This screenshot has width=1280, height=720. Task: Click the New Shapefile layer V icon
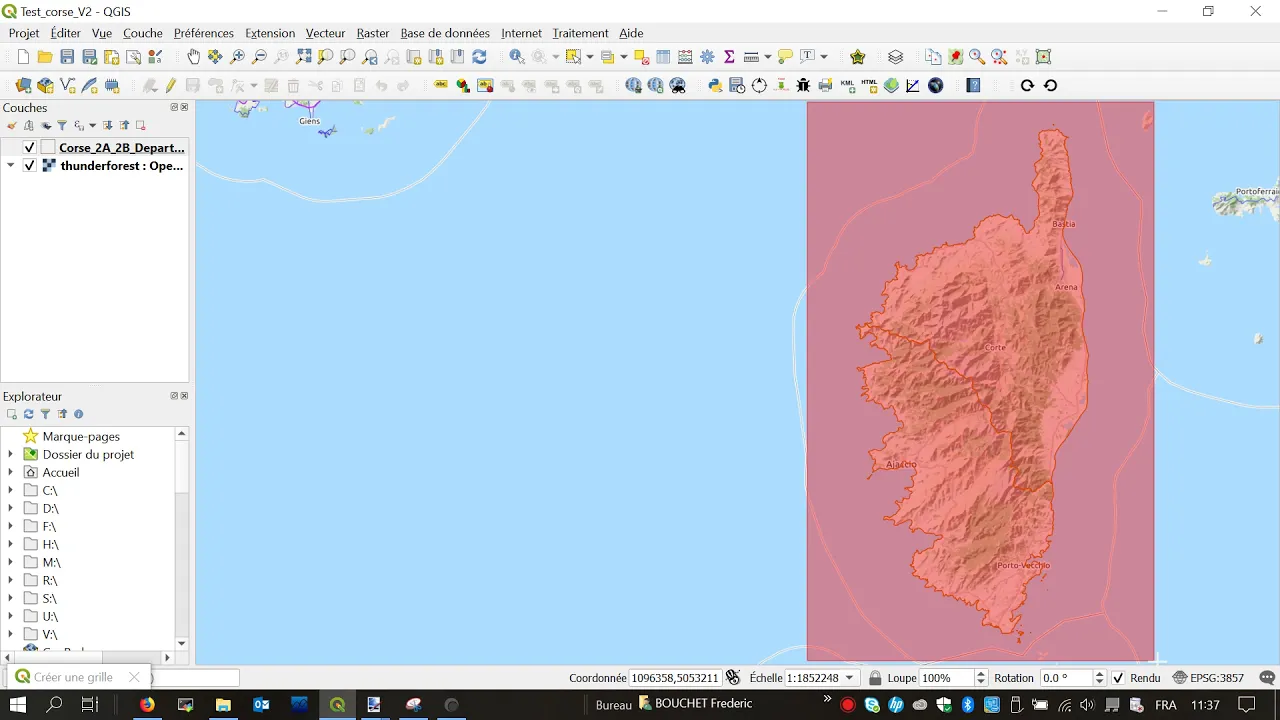click(67, 86)
